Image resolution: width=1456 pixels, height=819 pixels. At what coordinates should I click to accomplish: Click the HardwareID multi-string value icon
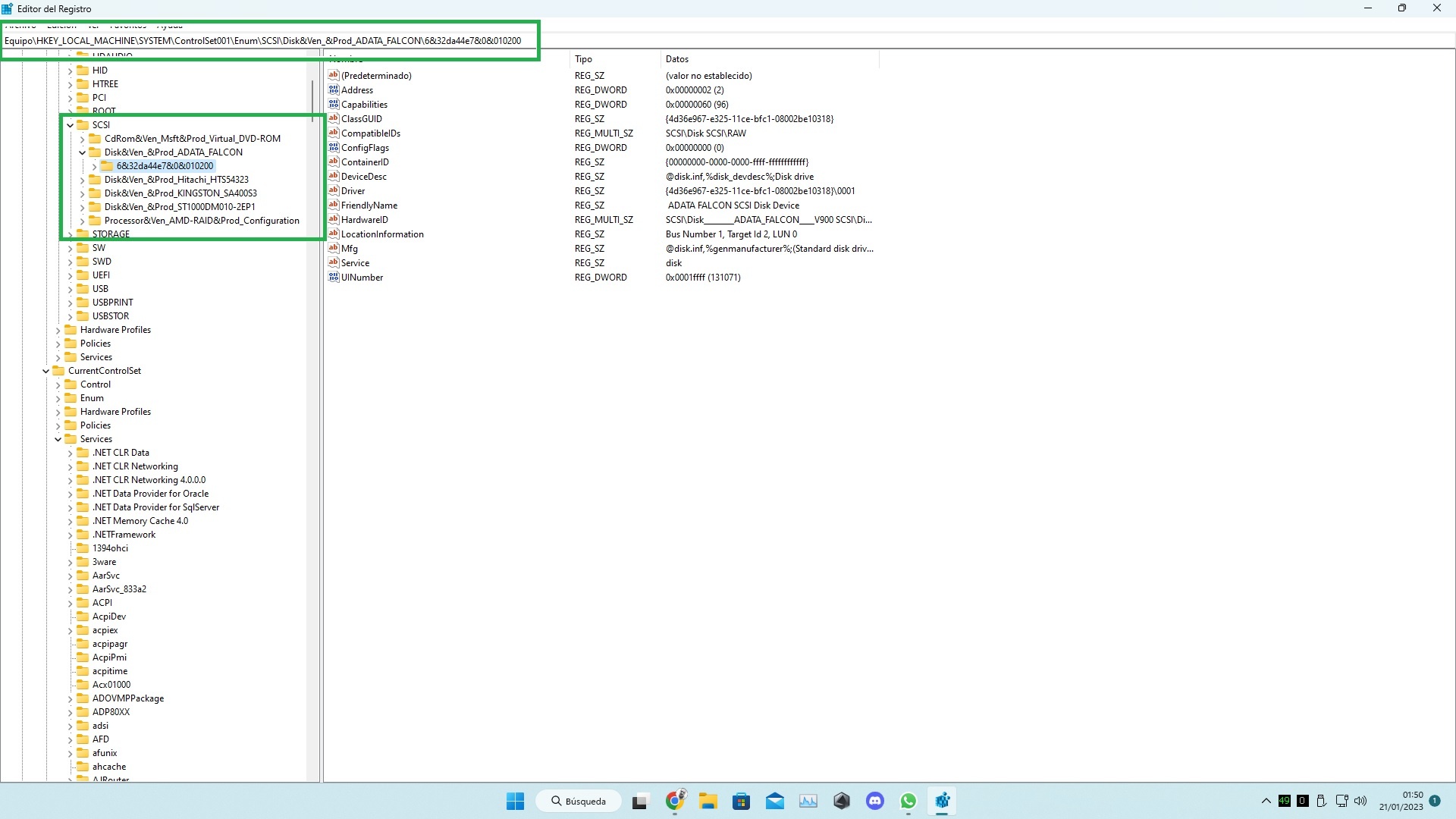click(333, 219)
